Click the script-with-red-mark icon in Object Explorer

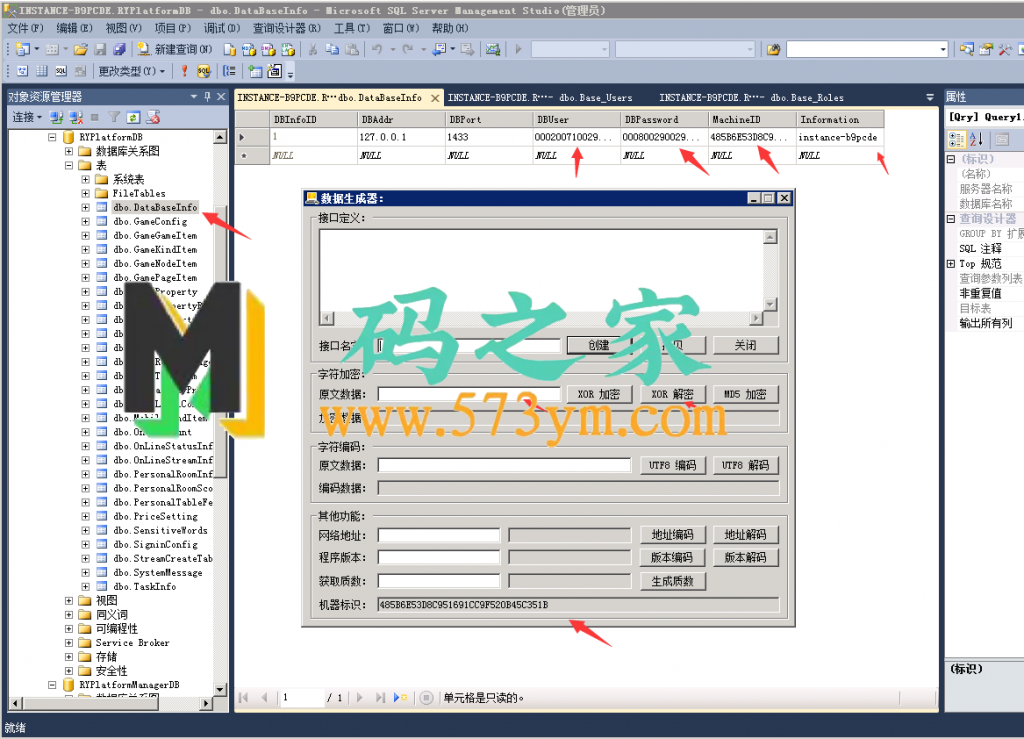[x=153, y=118]
